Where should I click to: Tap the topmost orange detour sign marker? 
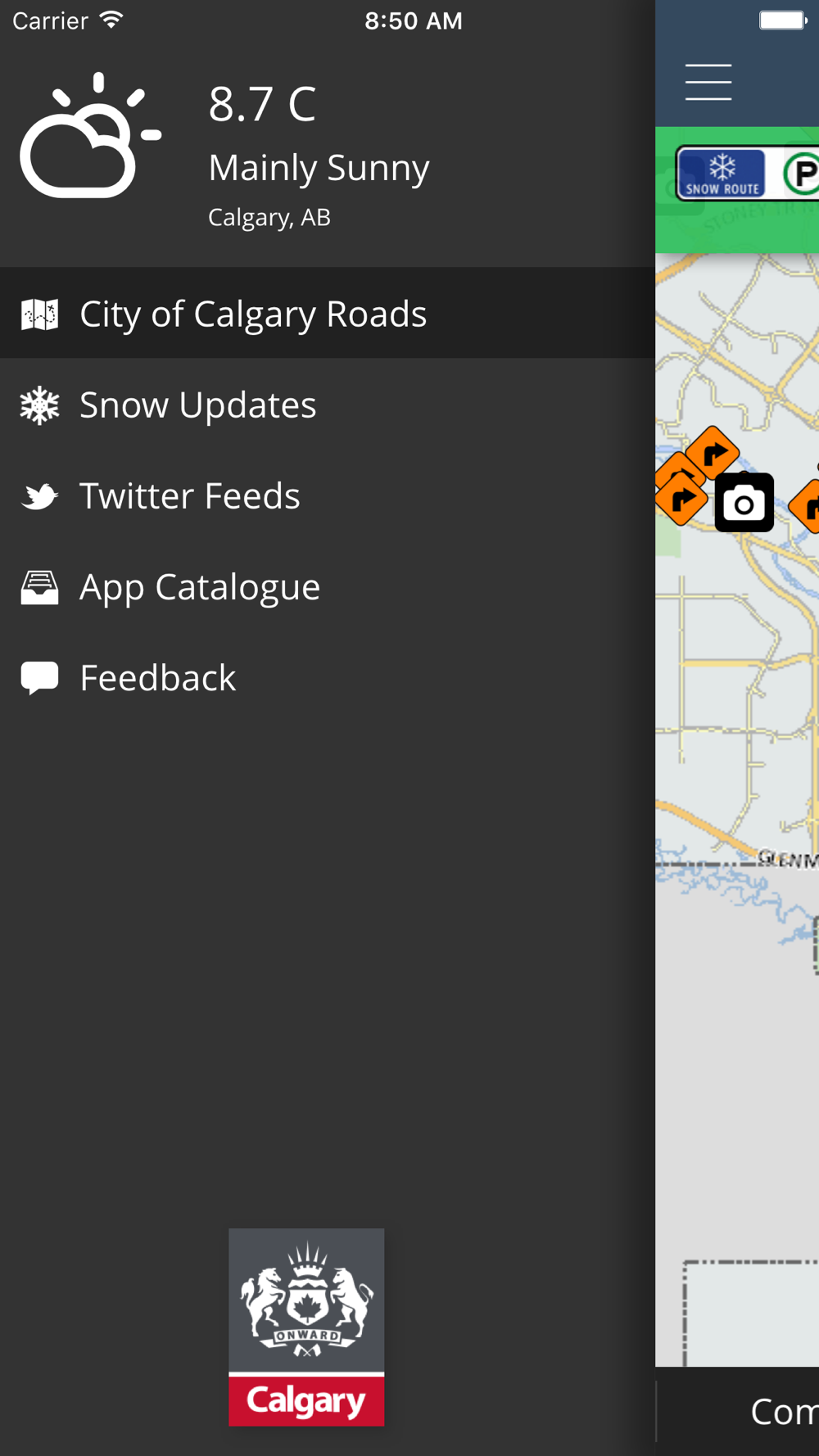coord(713,453)
